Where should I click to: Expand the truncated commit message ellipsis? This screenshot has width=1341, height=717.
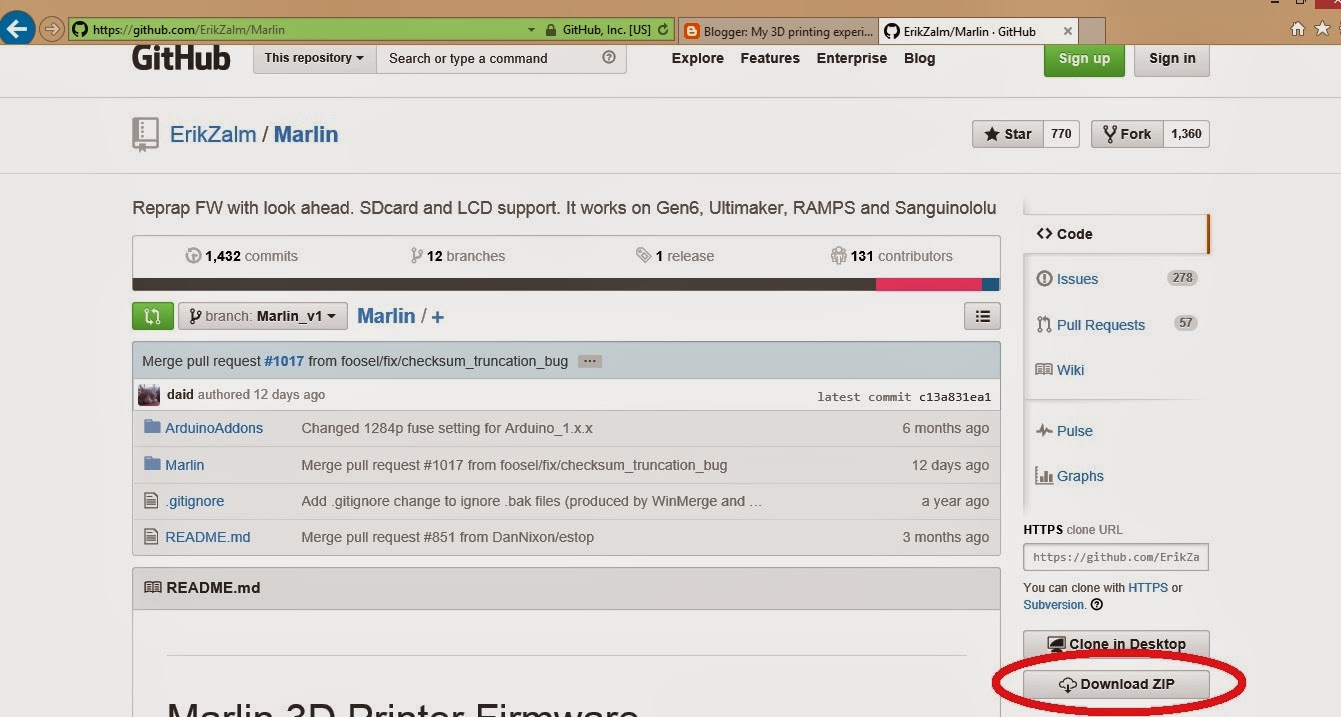[589, 360]
